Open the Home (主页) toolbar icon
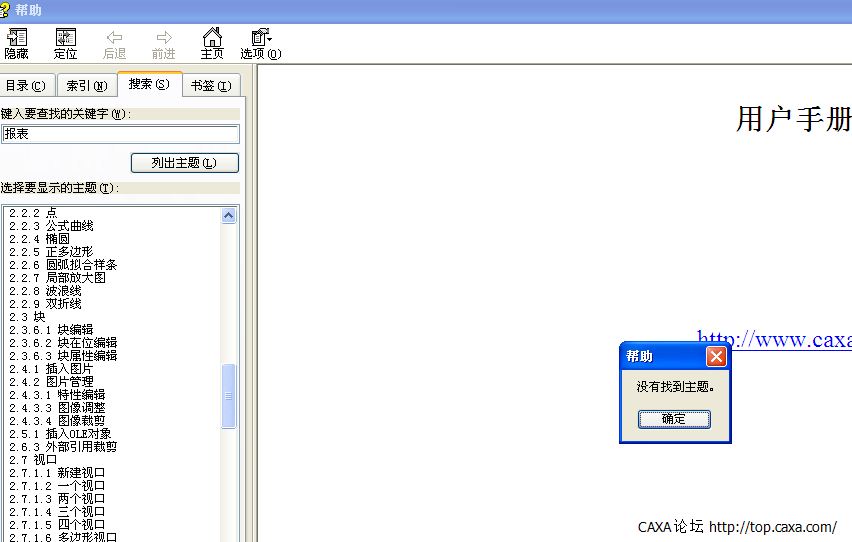Viewport: 852px width, 542px height. click(x=212, y=43)
